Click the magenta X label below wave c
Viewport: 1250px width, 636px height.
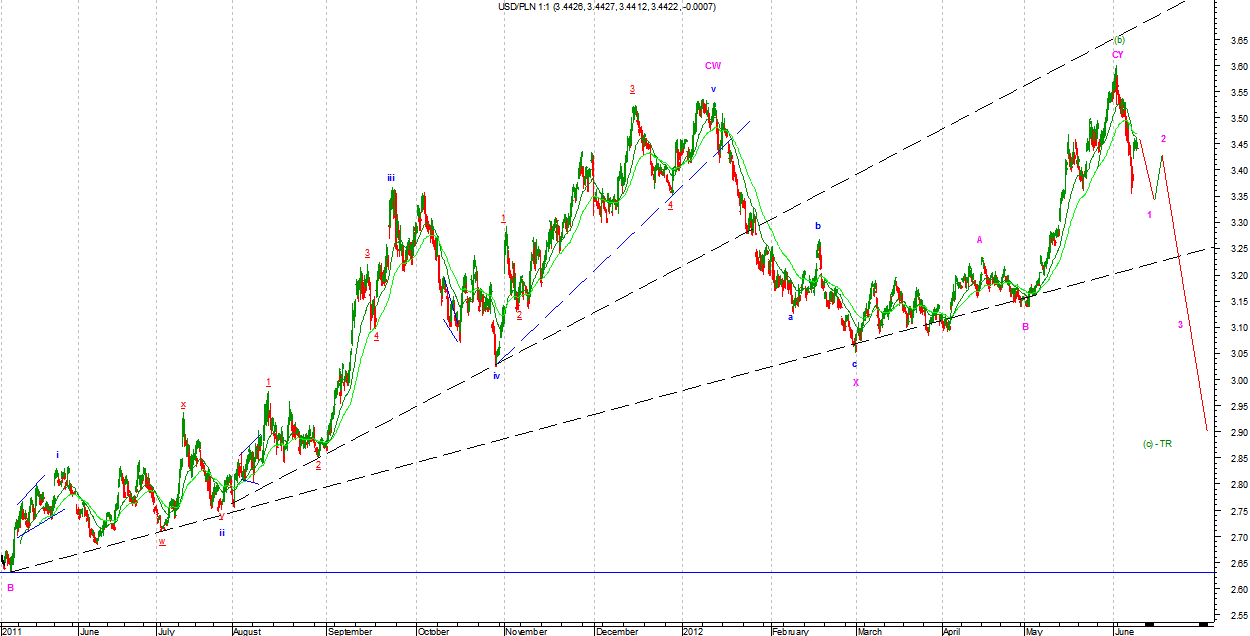855,382
